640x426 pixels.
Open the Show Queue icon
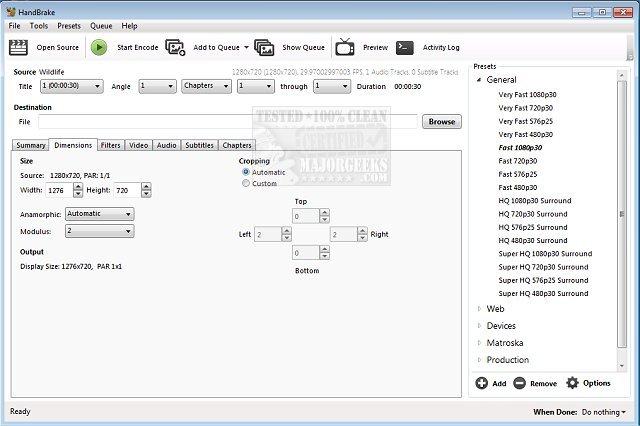[264, 47]
